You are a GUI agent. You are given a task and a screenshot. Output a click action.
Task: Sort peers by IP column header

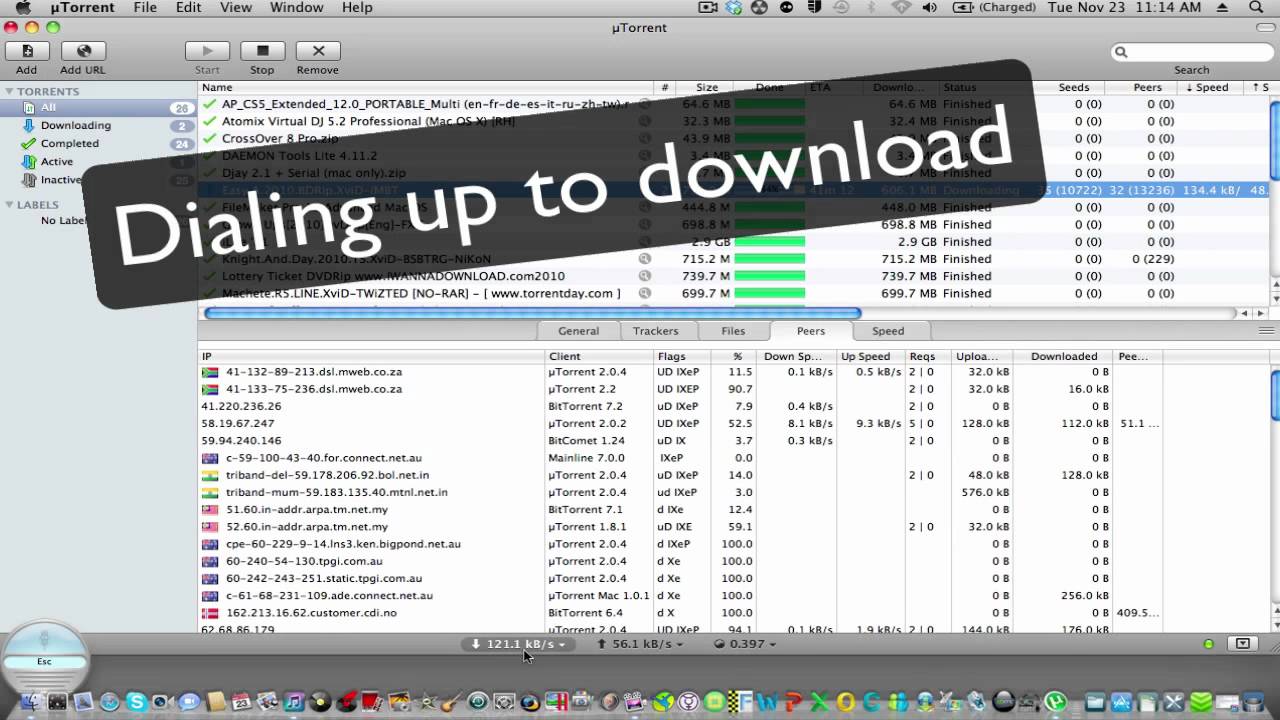371,357
